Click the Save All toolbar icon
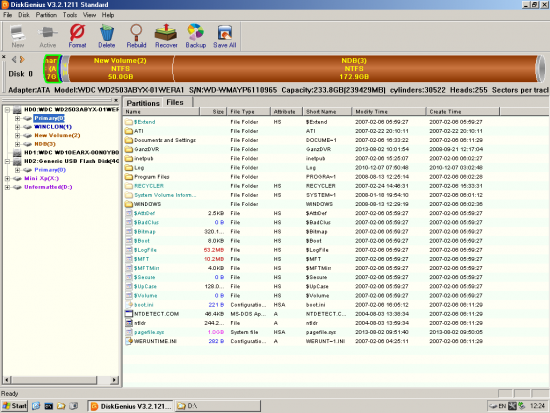 click(x=225, y=36)
